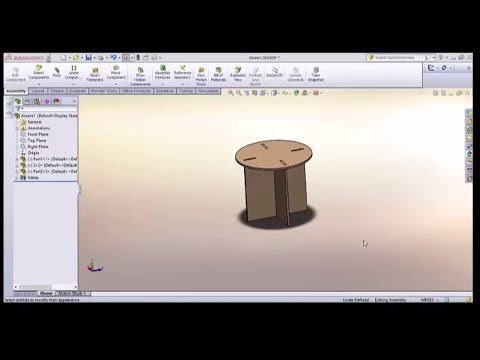This screenshot has height=360, width=480.
Task: Open the DimXpertManager tab icon
Action: click(46, 101)
